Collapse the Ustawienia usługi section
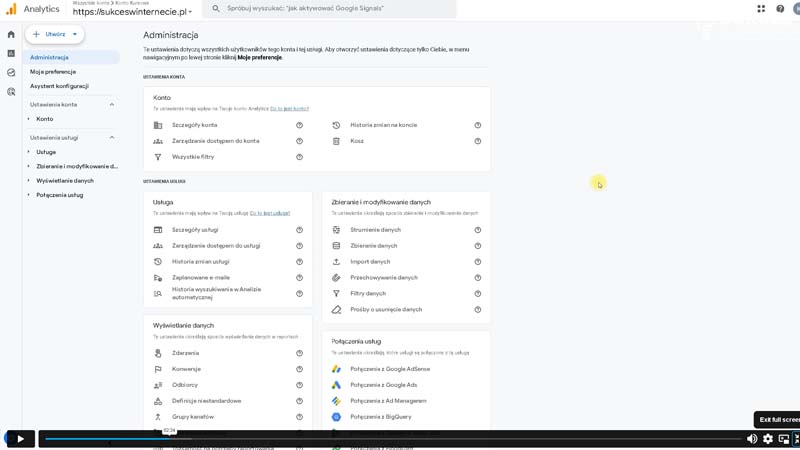 tap(111, 138)
